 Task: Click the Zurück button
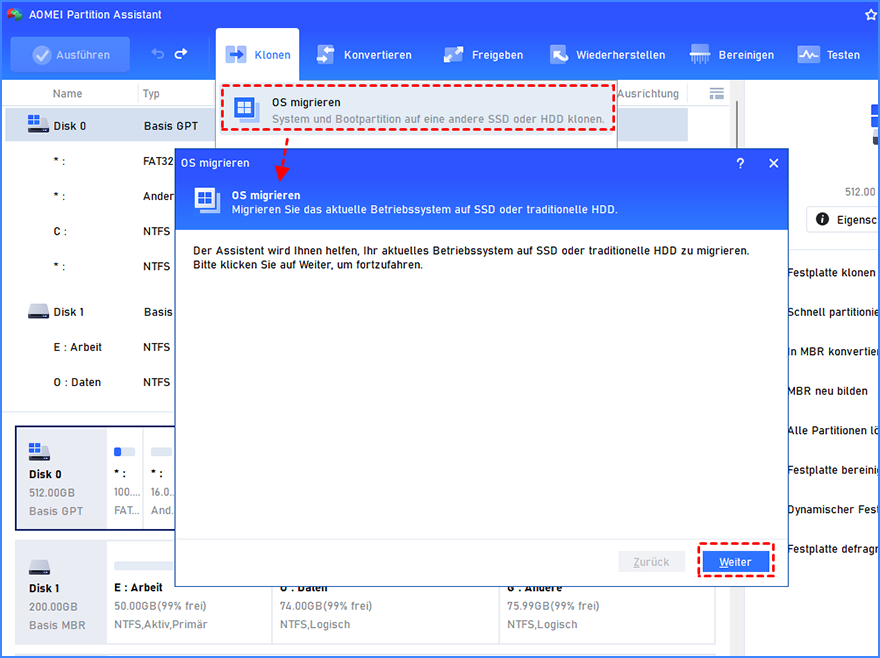(652, 561)
